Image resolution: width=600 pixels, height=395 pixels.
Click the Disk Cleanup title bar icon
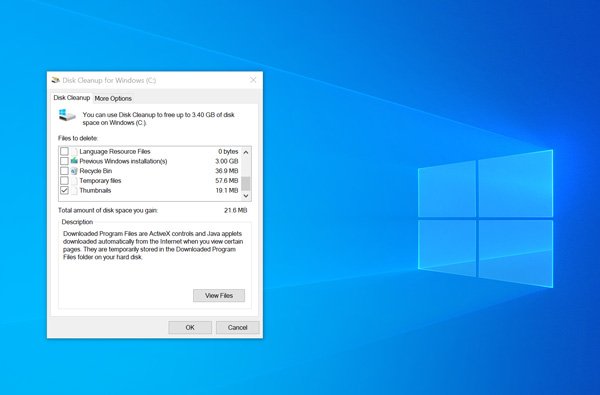56,80
